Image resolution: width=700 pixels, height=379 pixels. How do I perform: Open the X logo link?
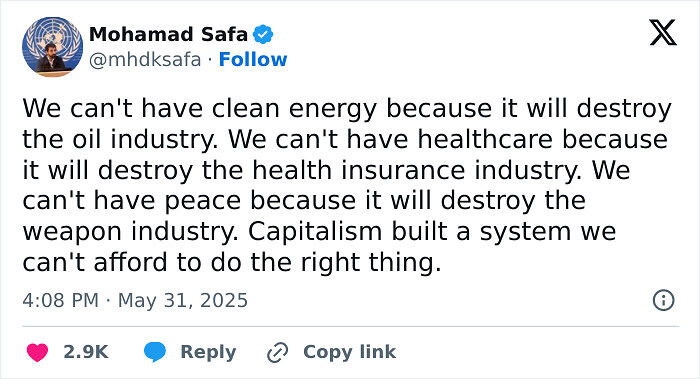[663, 33]
